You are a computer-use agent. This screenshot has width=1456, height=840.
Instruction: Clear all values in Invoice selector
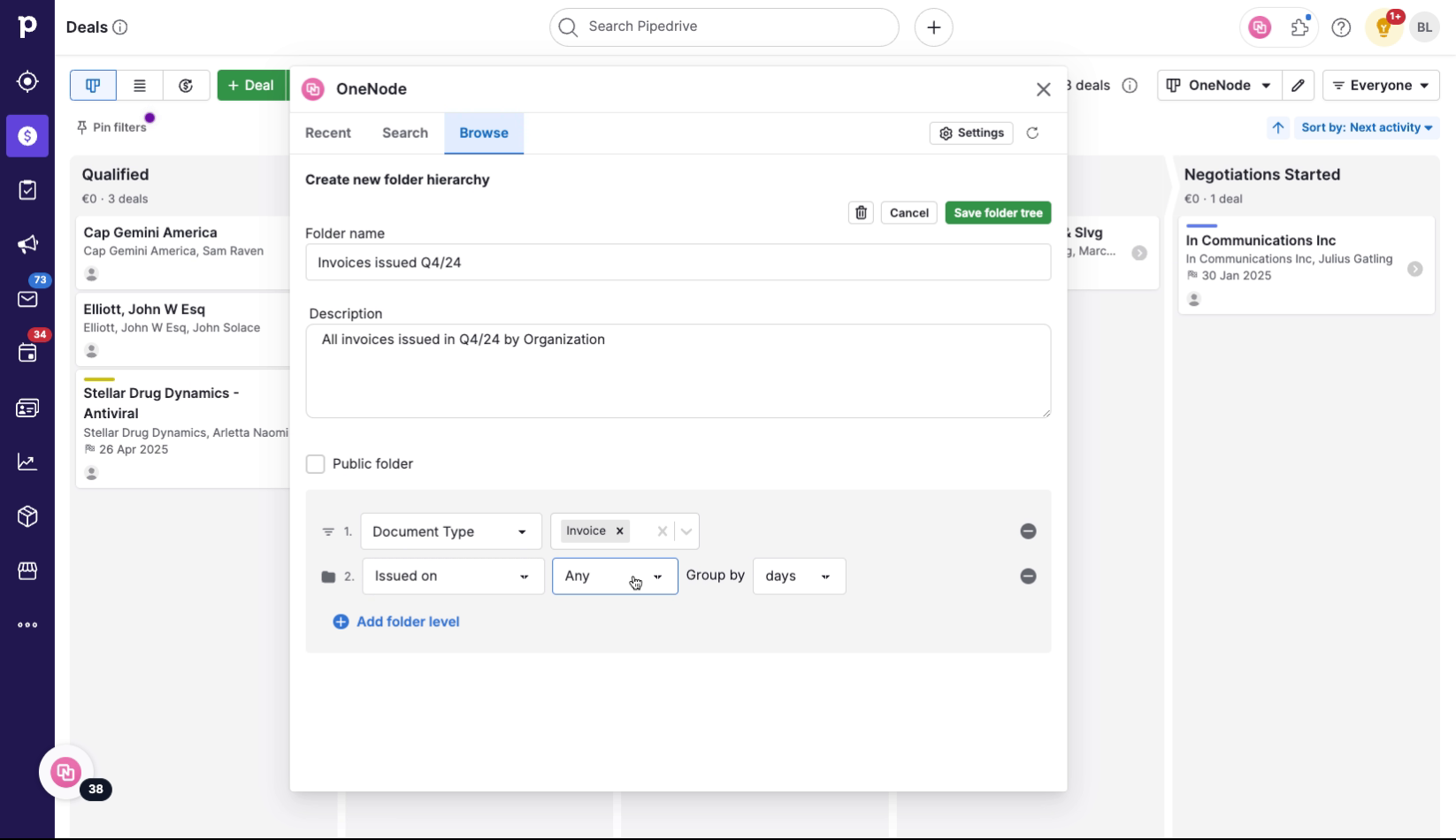[662, 531]
